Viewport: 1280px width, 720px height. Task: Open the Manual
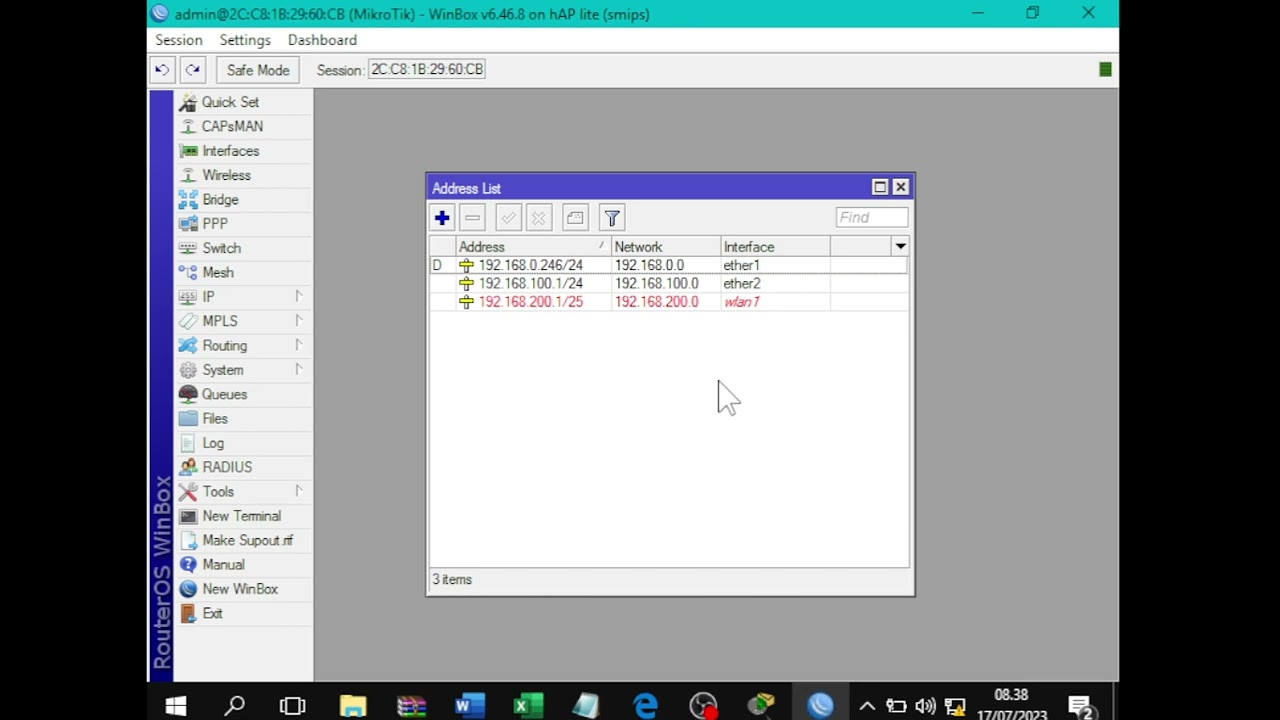(223, 564)
